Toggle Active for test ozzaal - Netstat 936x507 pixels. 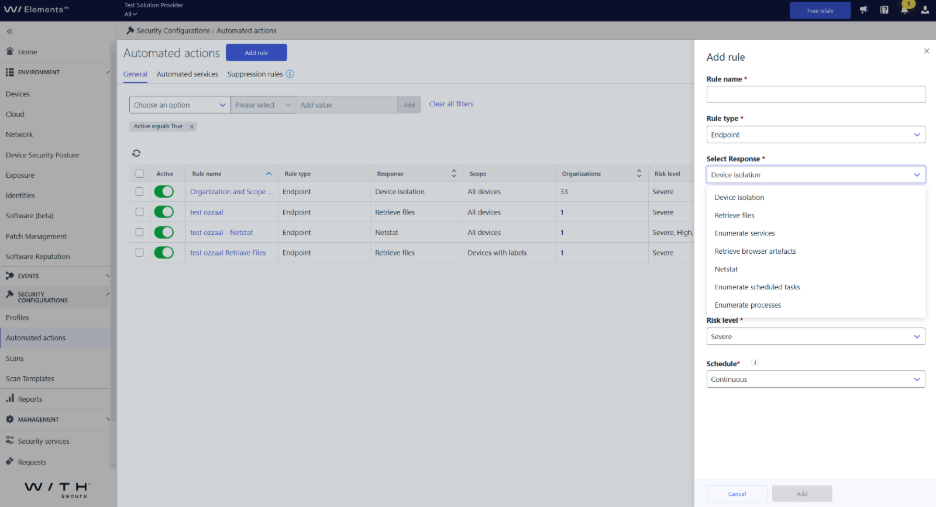tap(164, 232)
